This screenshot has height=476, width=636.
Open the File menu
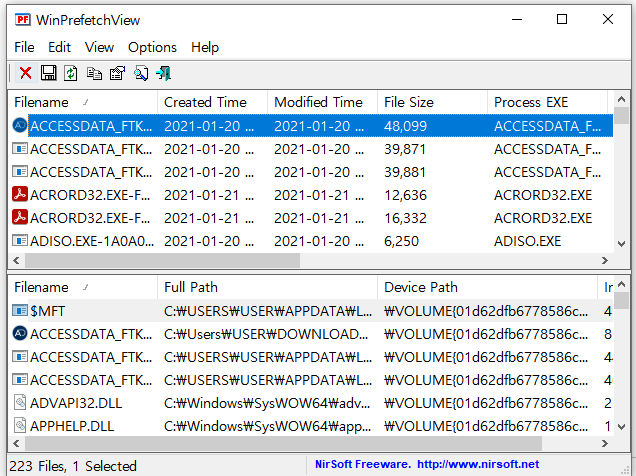(x=24, y=47)
